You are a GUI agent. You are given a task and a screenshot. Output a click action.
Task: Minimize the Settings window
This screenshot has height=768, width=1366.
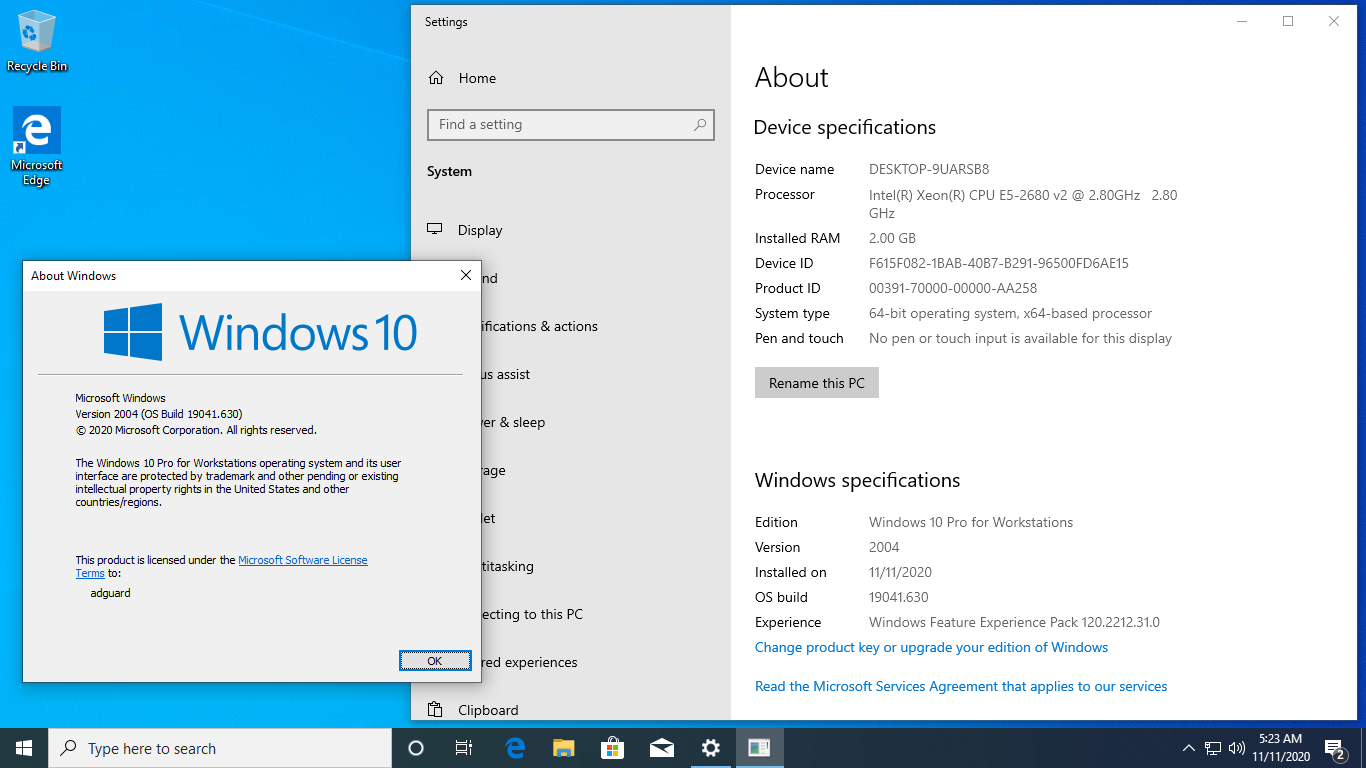1242,21
